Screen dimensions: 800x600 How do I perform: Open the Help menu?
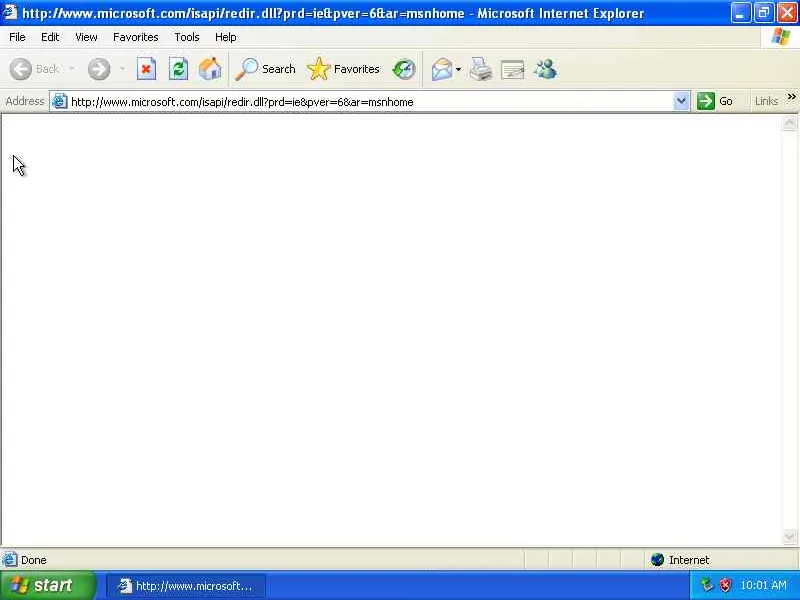click(x=226, y=37)
